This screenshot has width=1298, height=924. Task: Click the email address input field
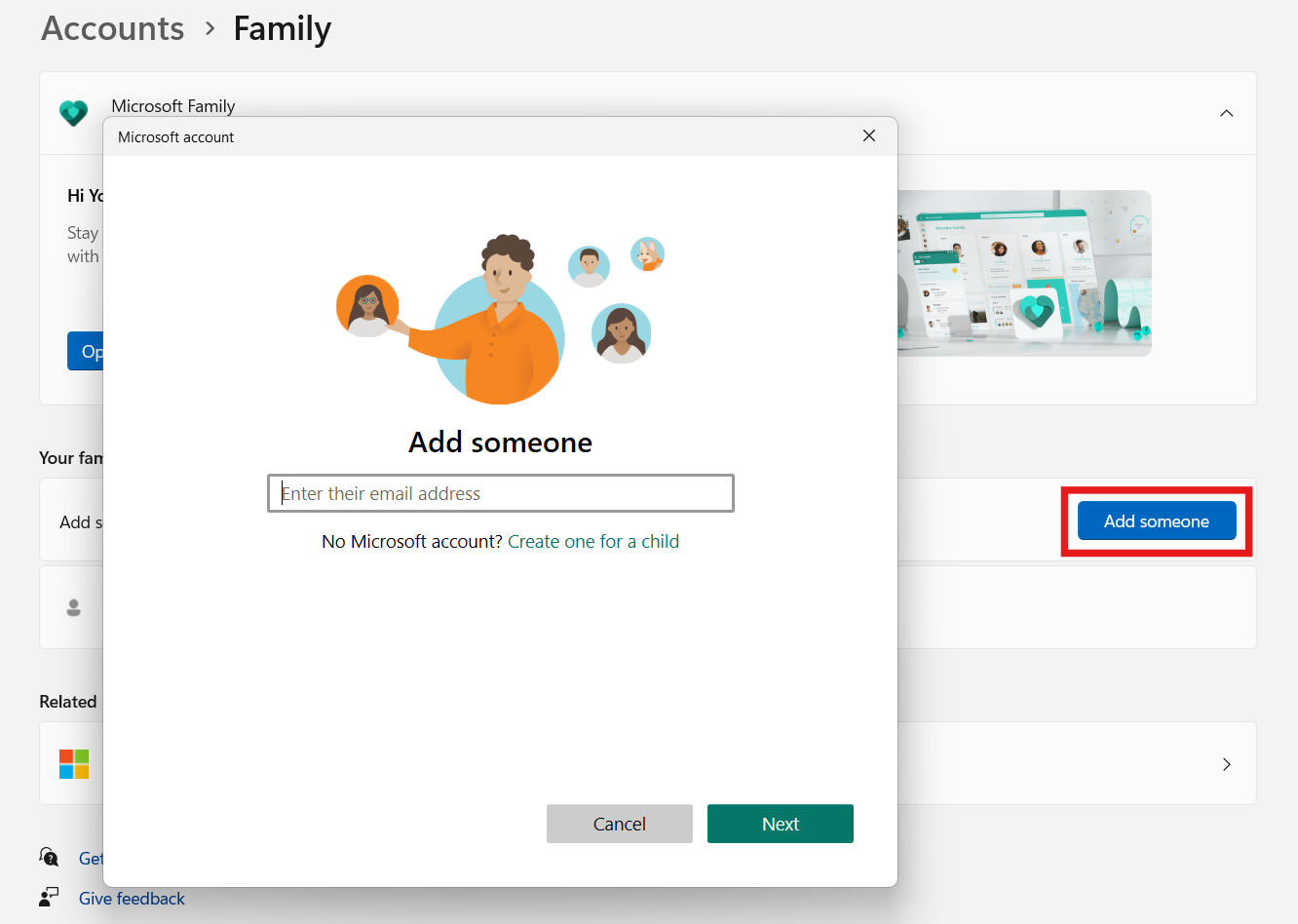500,492
